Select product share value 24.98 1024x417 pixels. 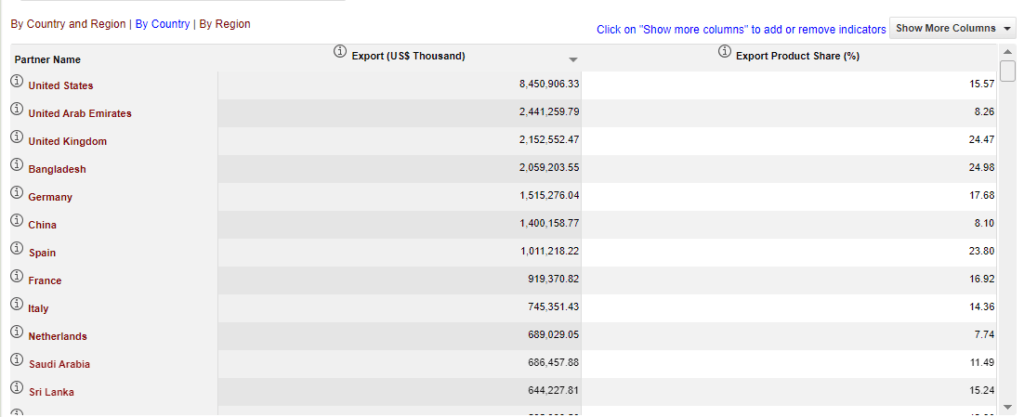982,168
